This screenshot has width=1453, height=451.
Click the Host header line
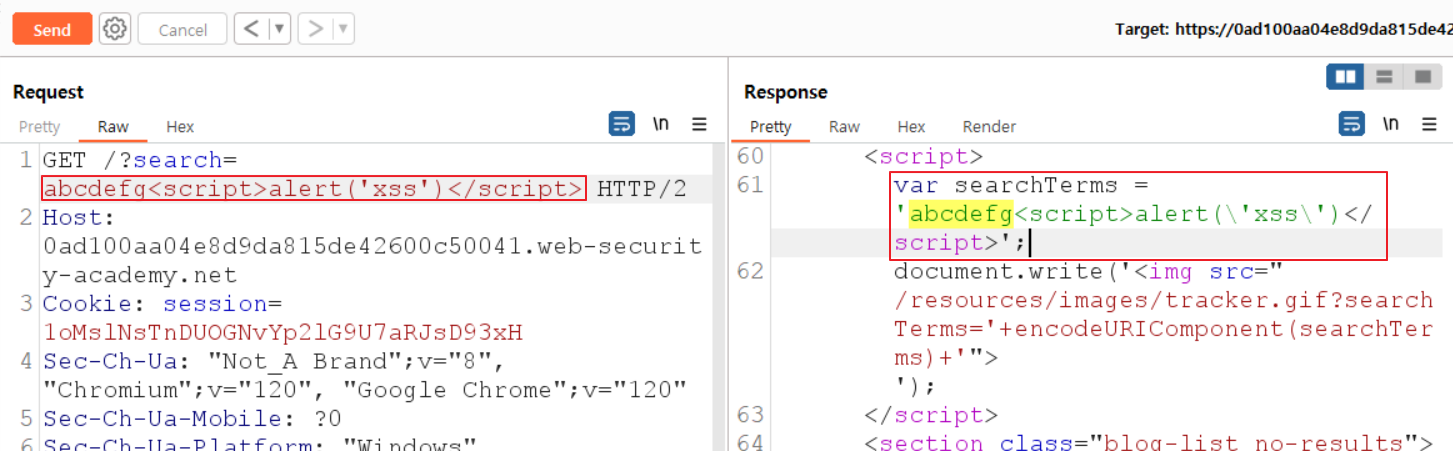click(372, 246)
